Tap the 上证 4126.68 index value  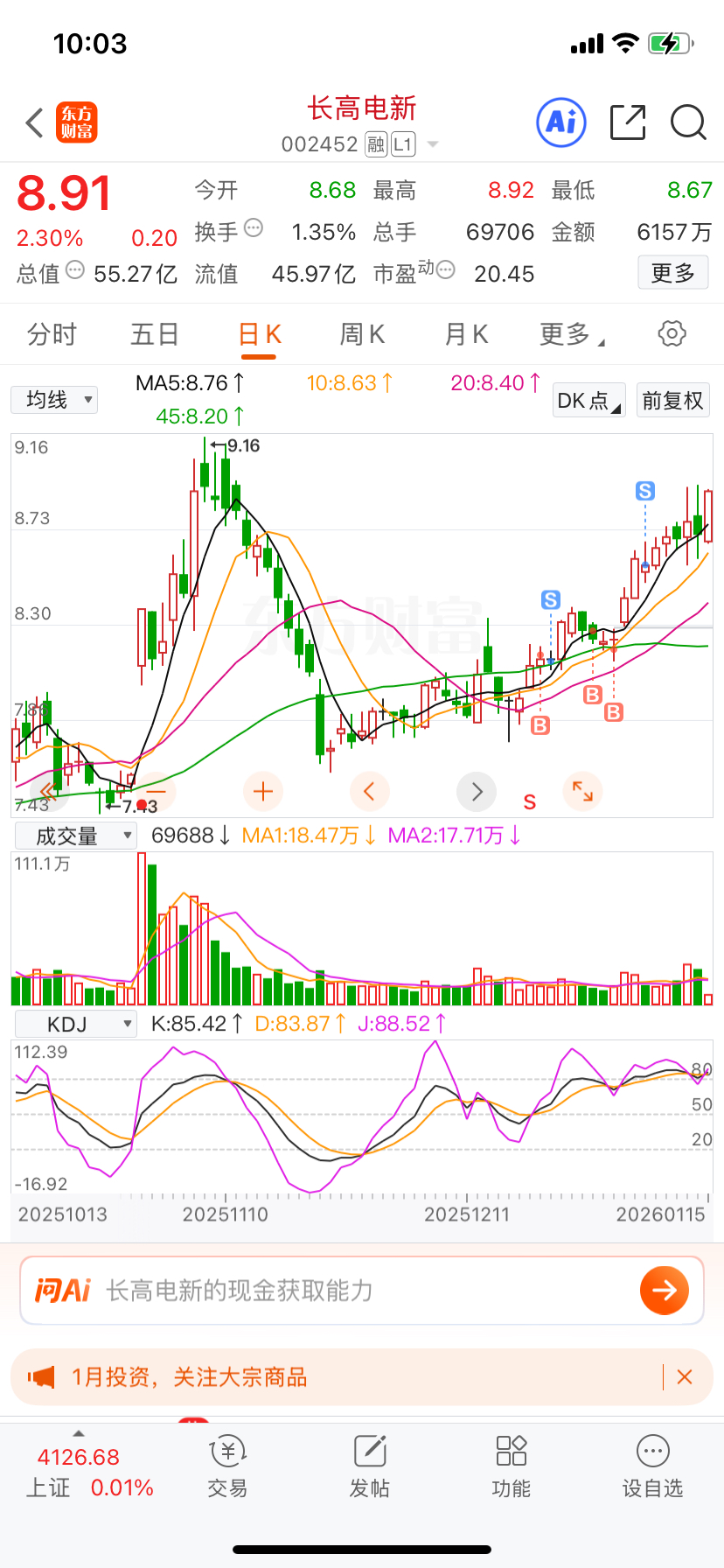click(78, 1457)
